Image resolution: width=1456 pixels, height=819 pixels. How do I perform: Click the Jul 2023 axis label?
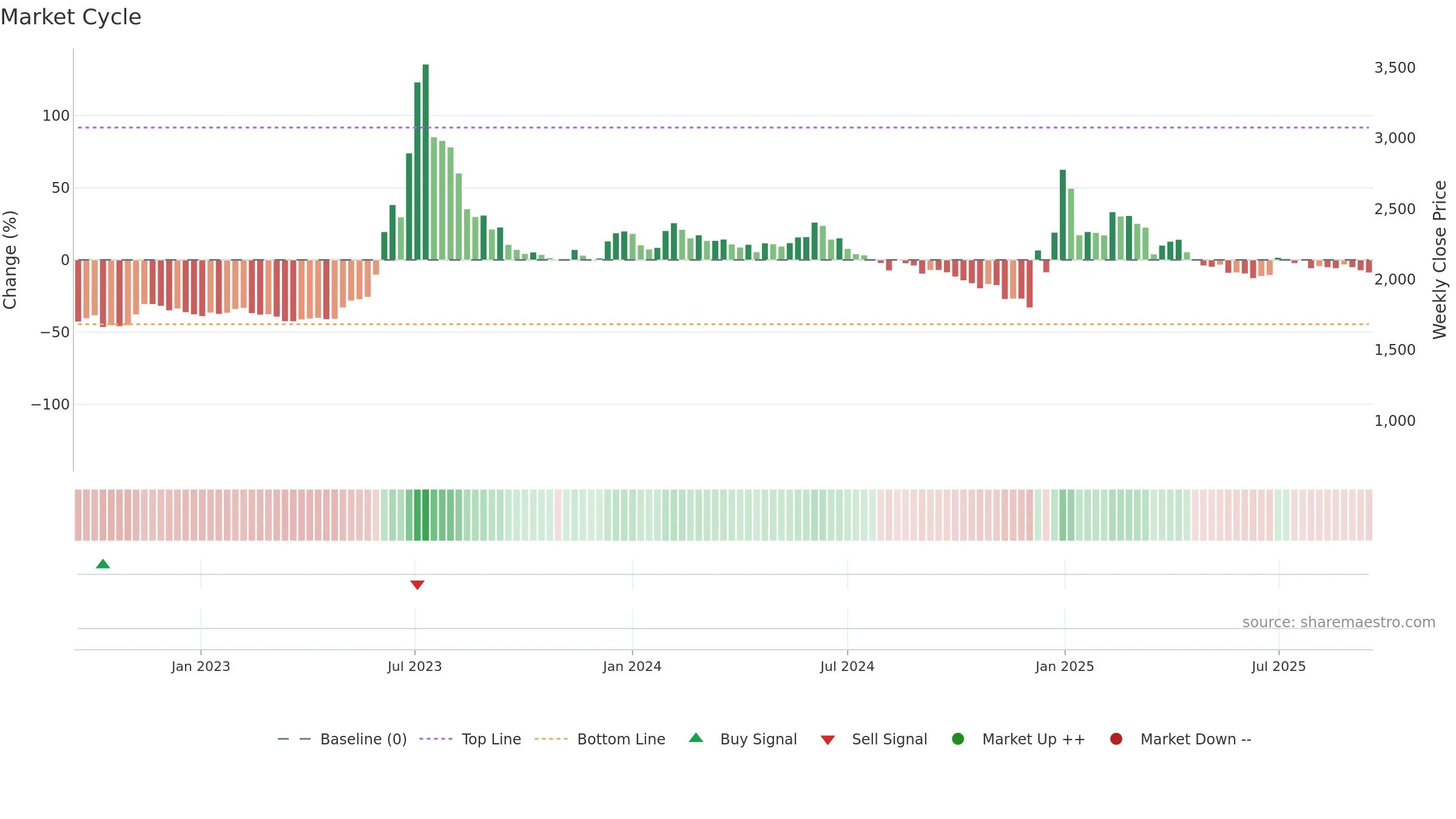coord(415,667)
